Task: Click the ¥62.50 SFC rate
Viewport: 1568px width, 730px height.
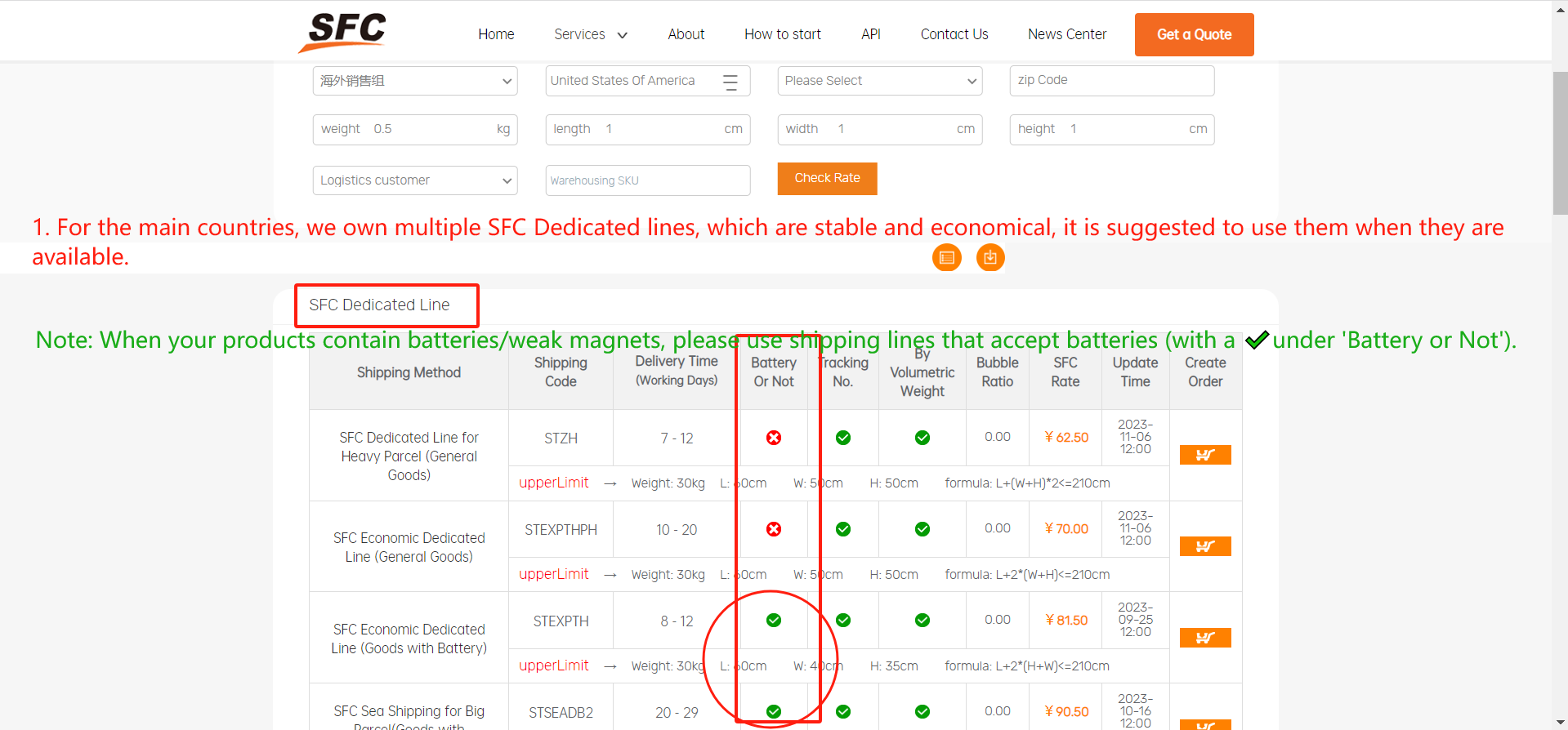Action: (1066, 438)
